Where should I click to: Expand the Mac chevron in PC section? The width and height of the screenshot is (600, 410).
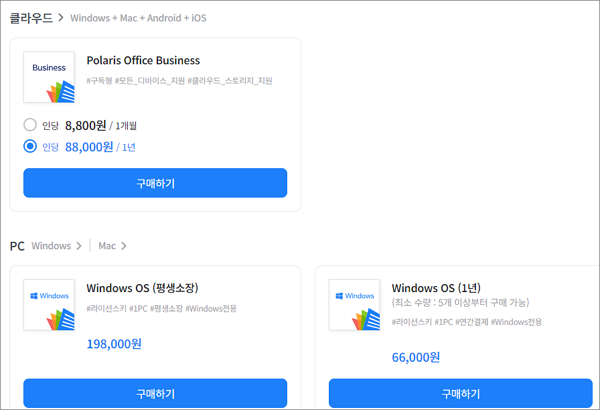pos(124,246)
